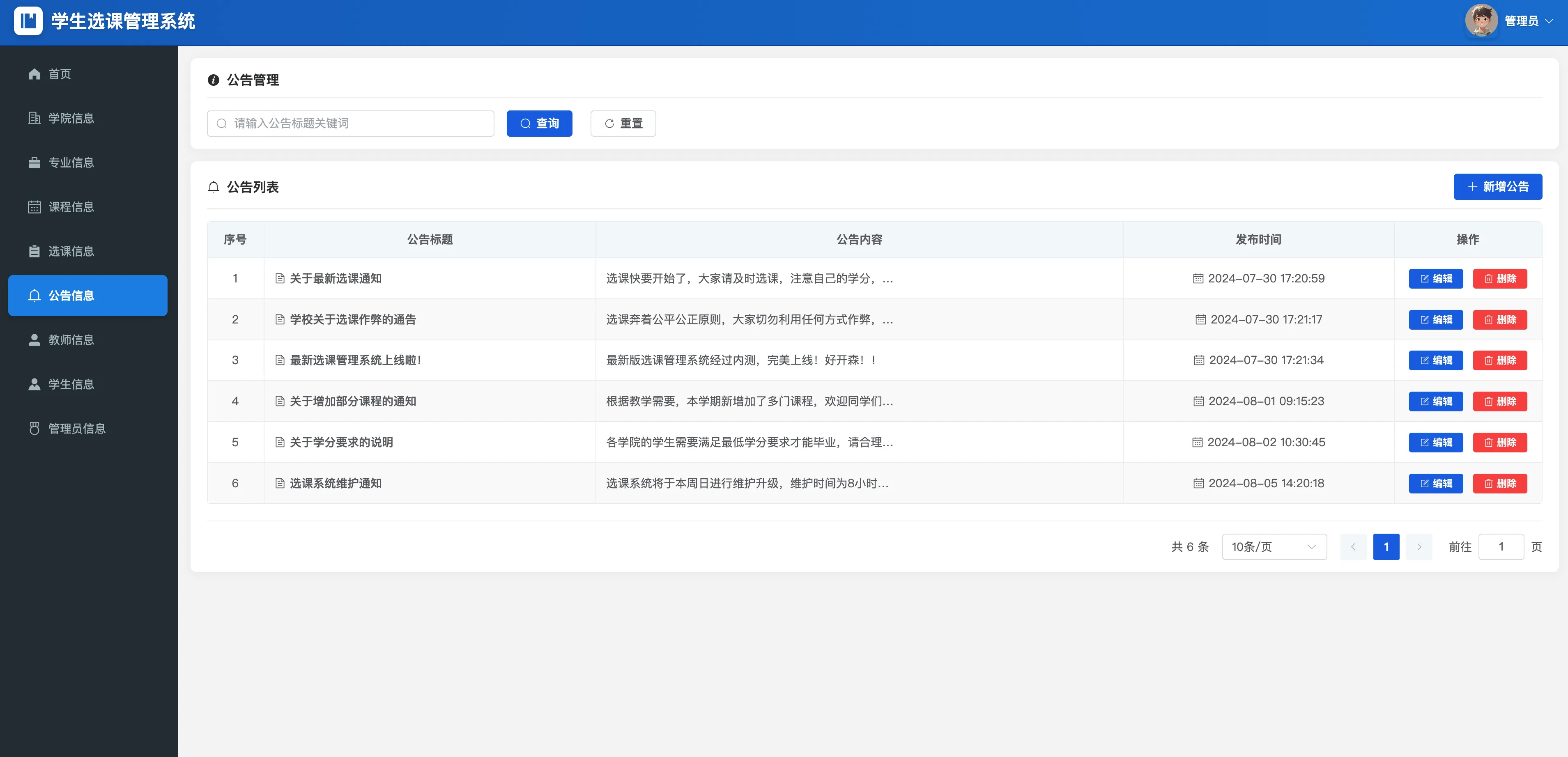Click the 新增公告 add button
1568x757 pixels.
click(1497, 187)
